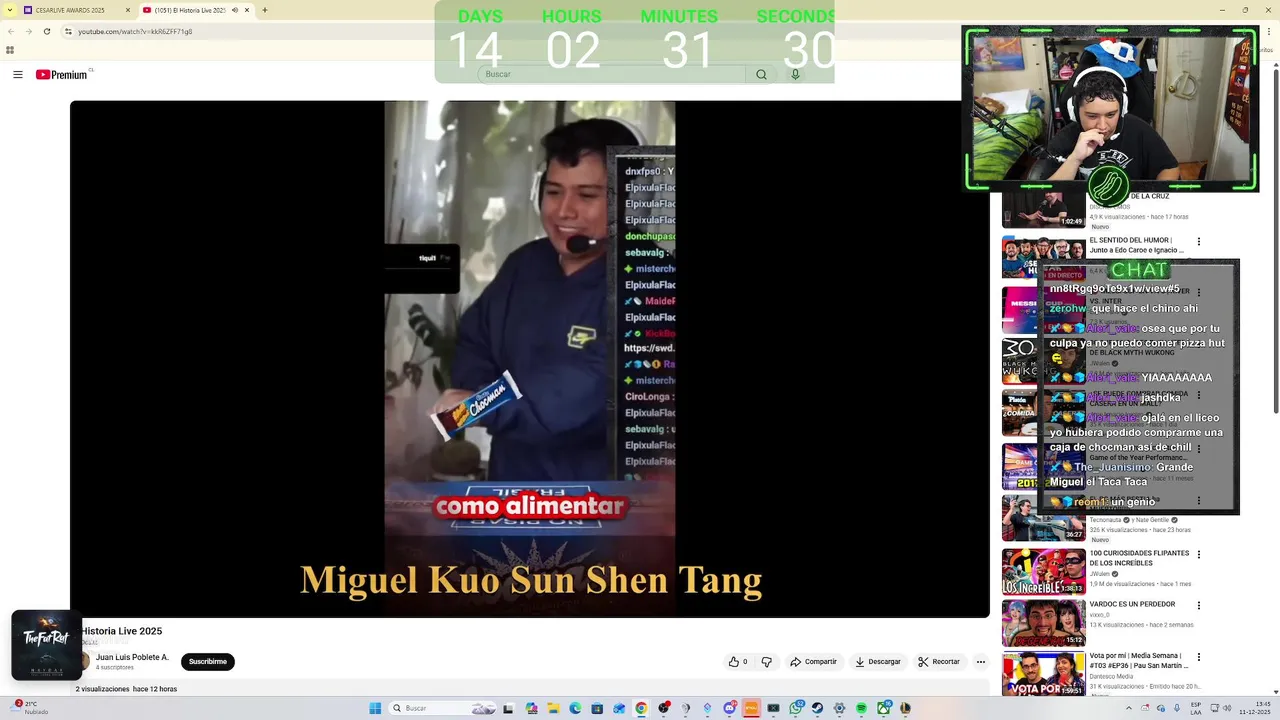Open the Tecnonauta video thumbnail with 36:27
Viewport: 1280px width, 720px height.
coord(1043,518)
